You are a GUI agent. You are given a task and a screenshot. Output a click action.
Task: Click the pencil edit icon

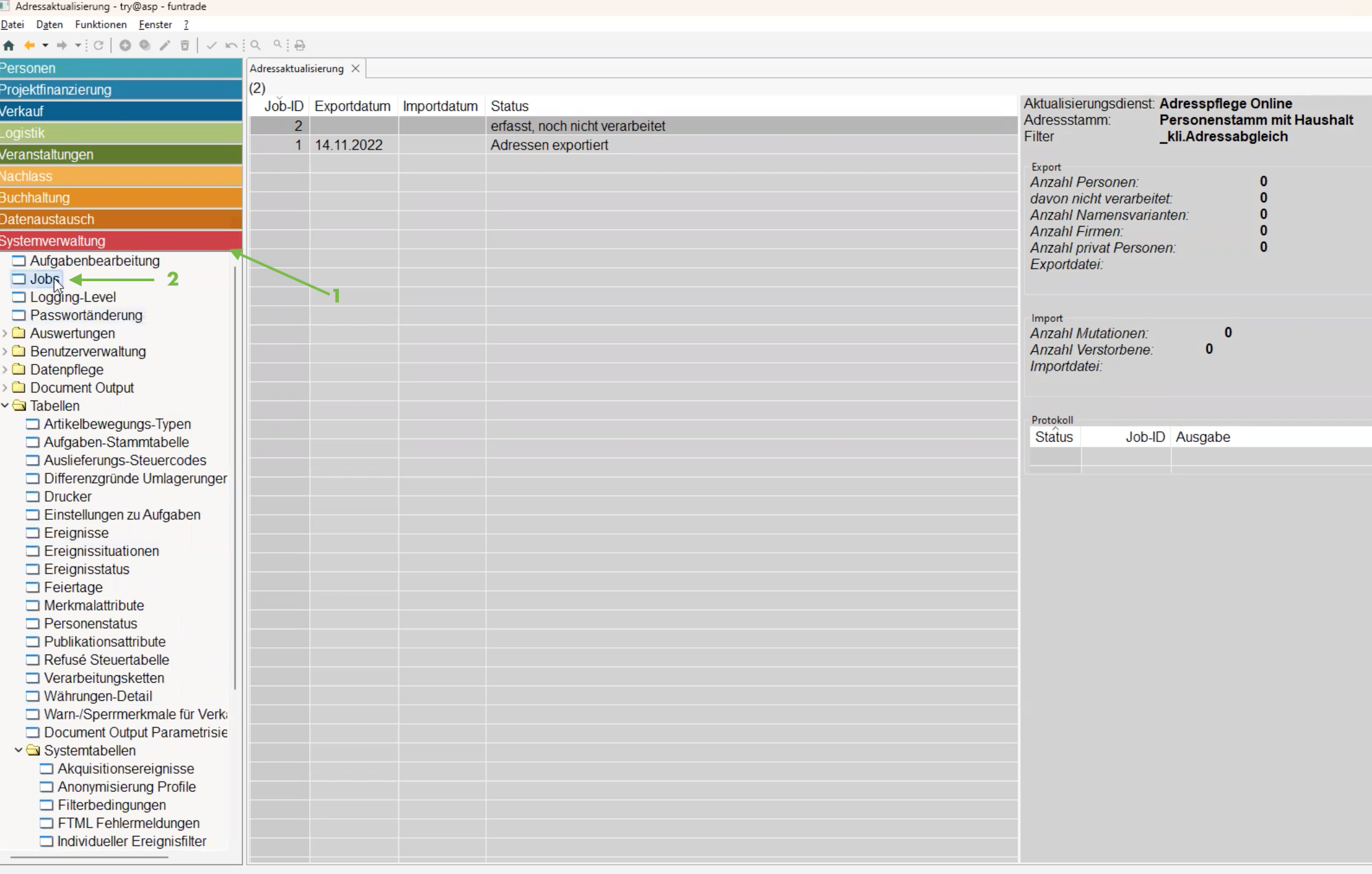click(x=165, y=45)
